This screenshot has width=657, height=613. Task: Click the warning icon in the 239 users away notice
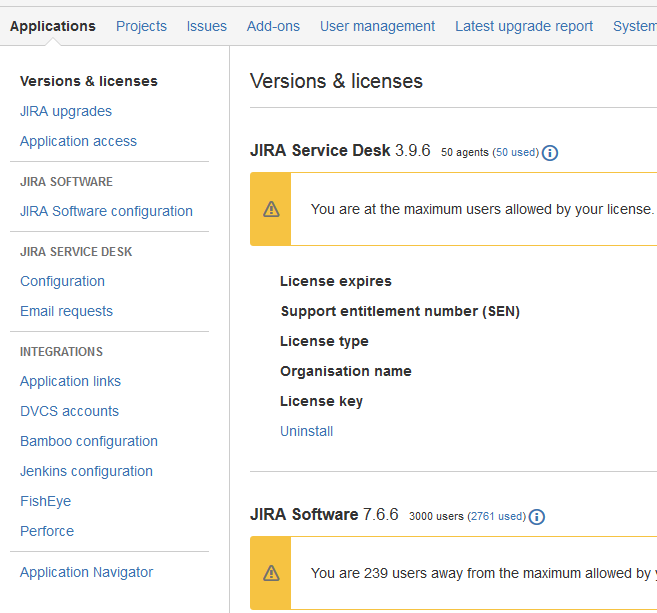pos(271,573)
